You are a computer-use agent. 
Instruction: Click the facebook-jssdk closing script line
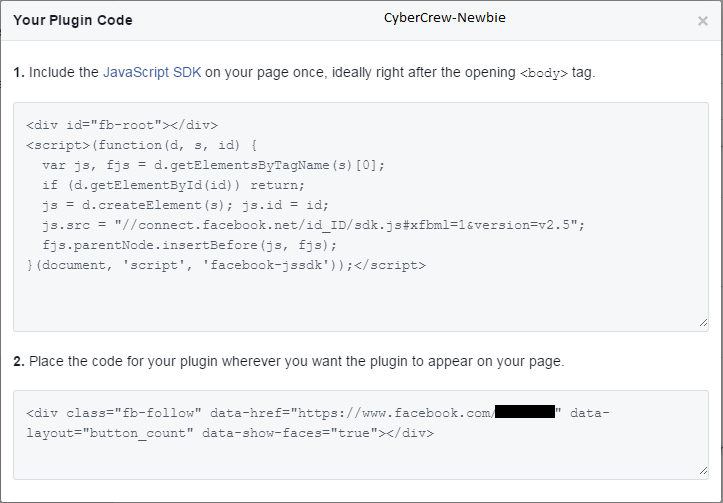coord(226,265)
